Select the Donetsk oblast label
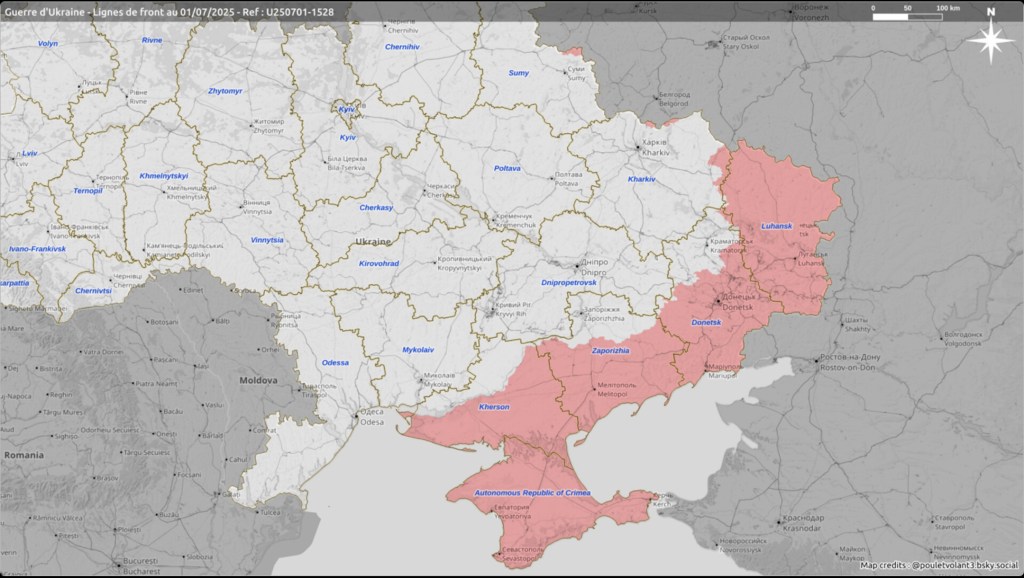This screenshot has height=578, width=1024. tap(706, 323)
